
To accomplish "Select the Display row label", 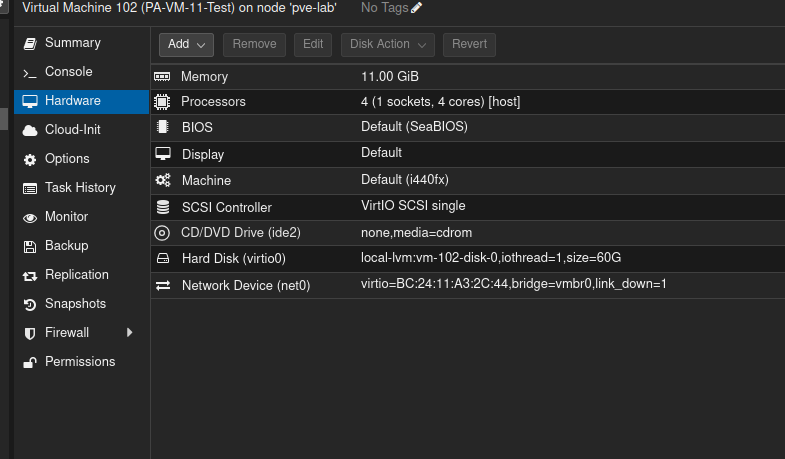I will (x=203, y=155).
